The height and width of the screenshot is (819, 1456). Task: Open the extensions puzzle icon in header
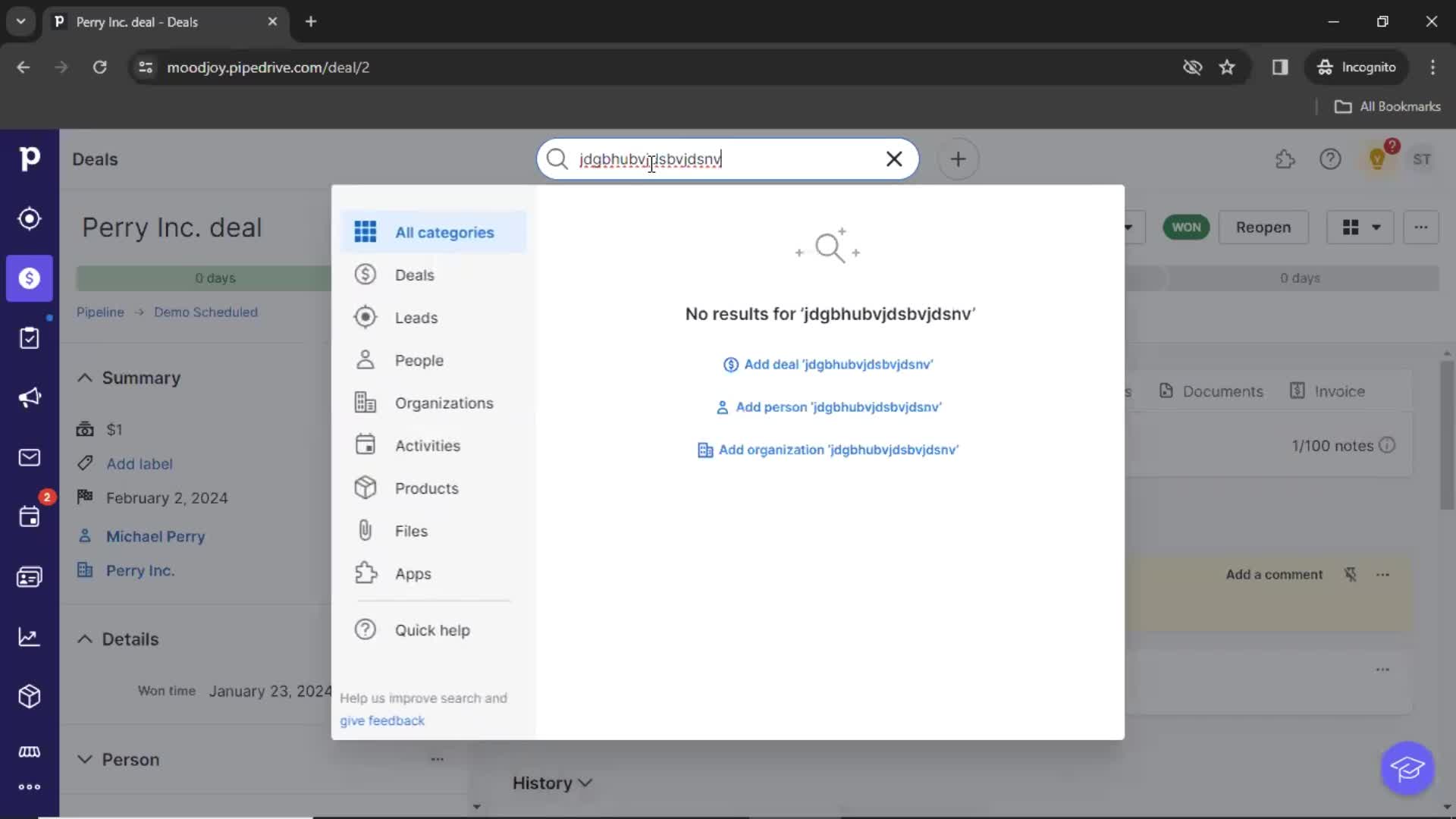pyautogui.click(x=1285, y=159)
